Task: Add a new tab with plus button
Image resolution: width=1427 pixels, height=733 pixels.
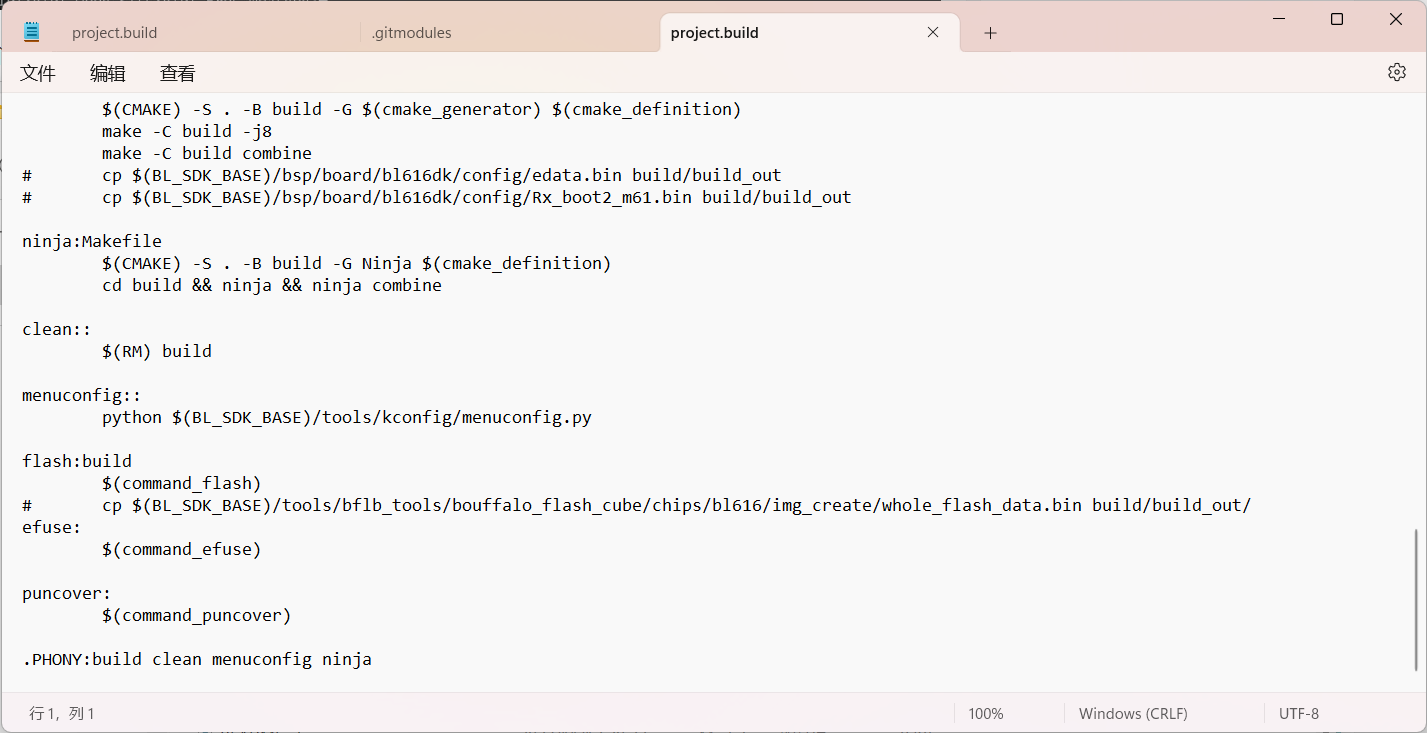Action: click(990, 33)
